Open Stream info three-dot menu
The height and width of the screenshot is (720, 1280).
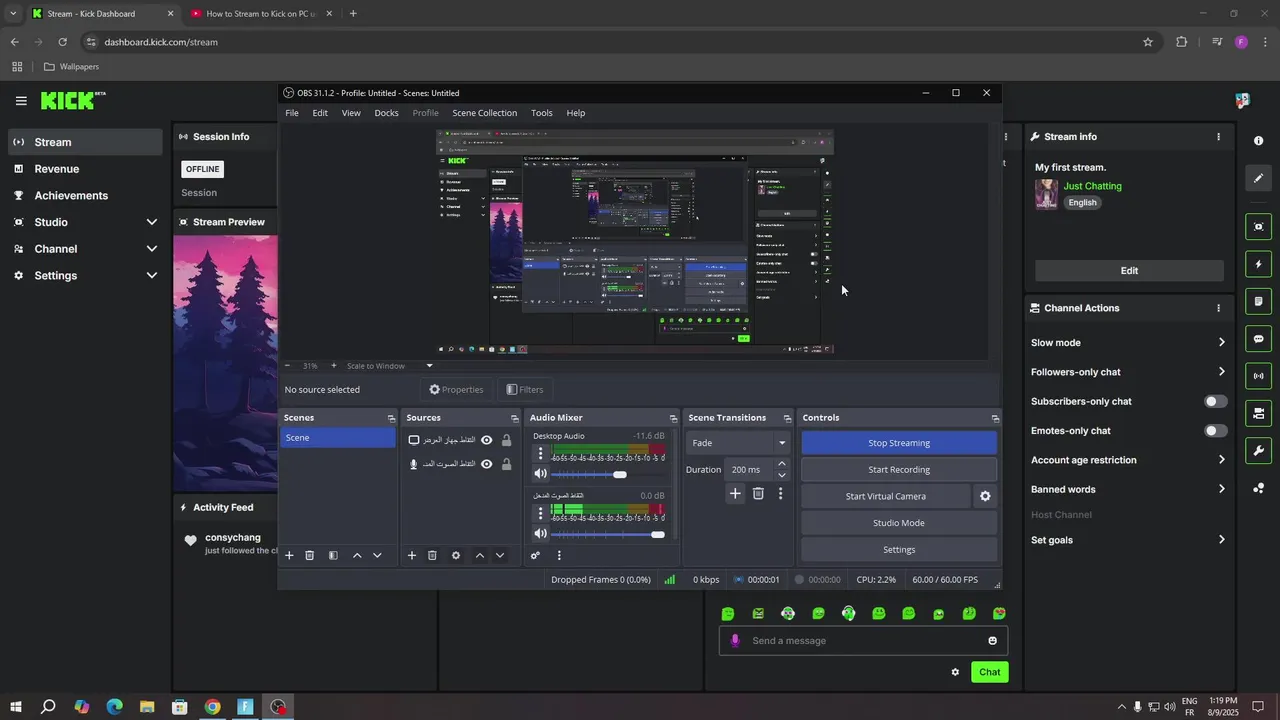pyautogui.click(x=1218, y=137)
